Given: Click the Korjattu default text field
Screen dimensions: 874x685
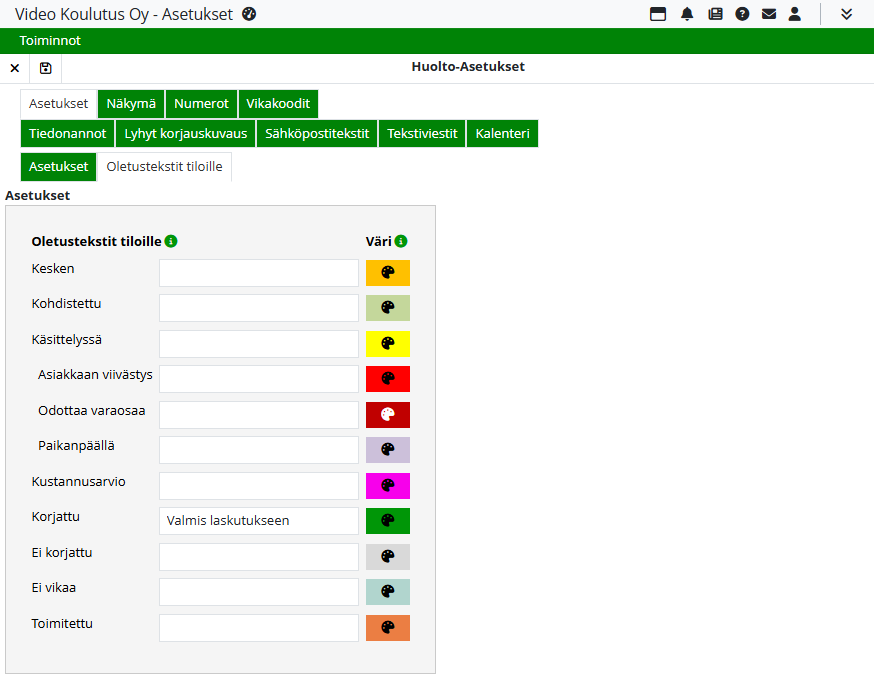Looking at the screenshot, I should 258,521.
